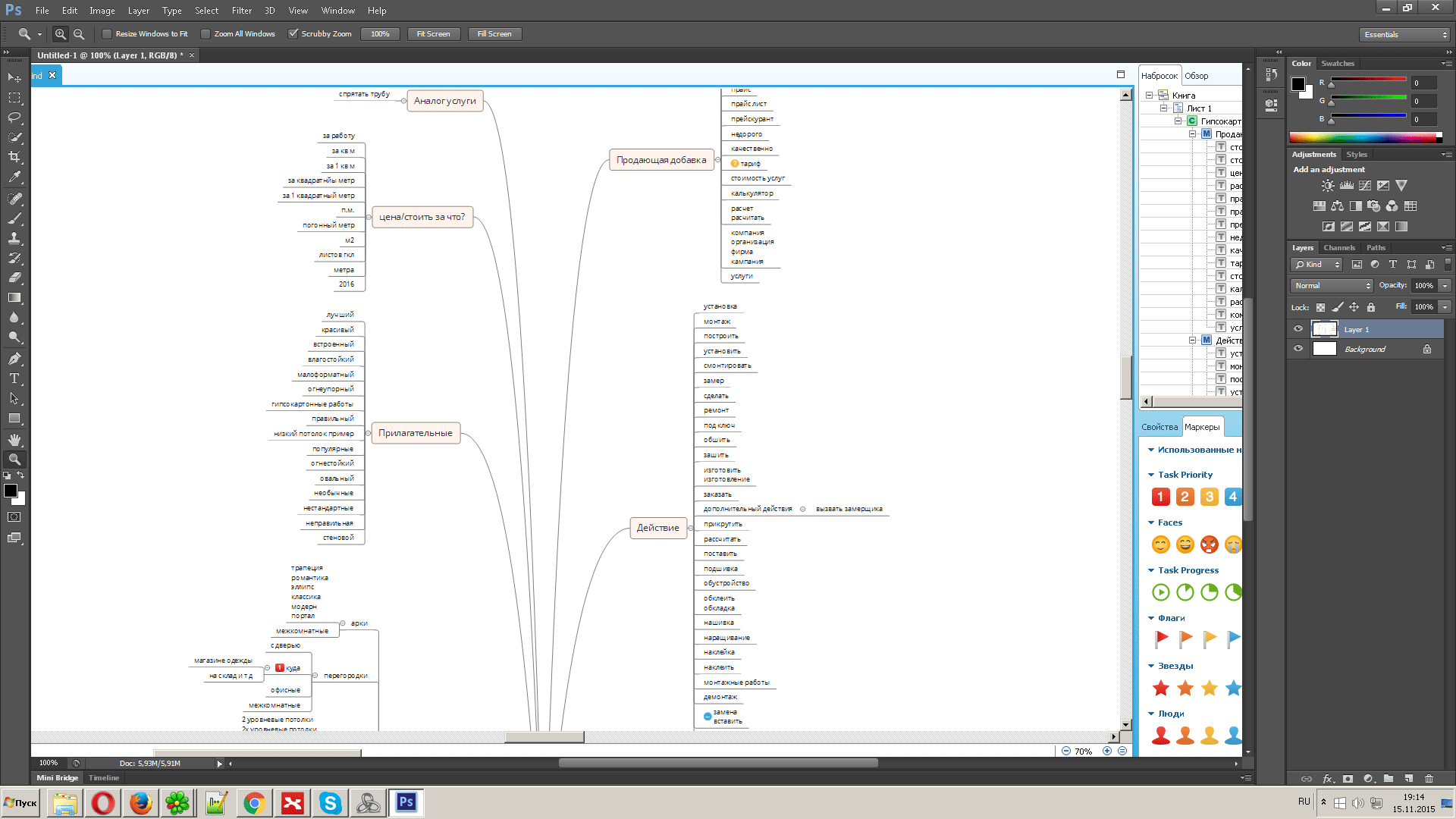Select the Eyedropper tool
The height and width of the screenshot is (819, 1456).
point(14,177)
